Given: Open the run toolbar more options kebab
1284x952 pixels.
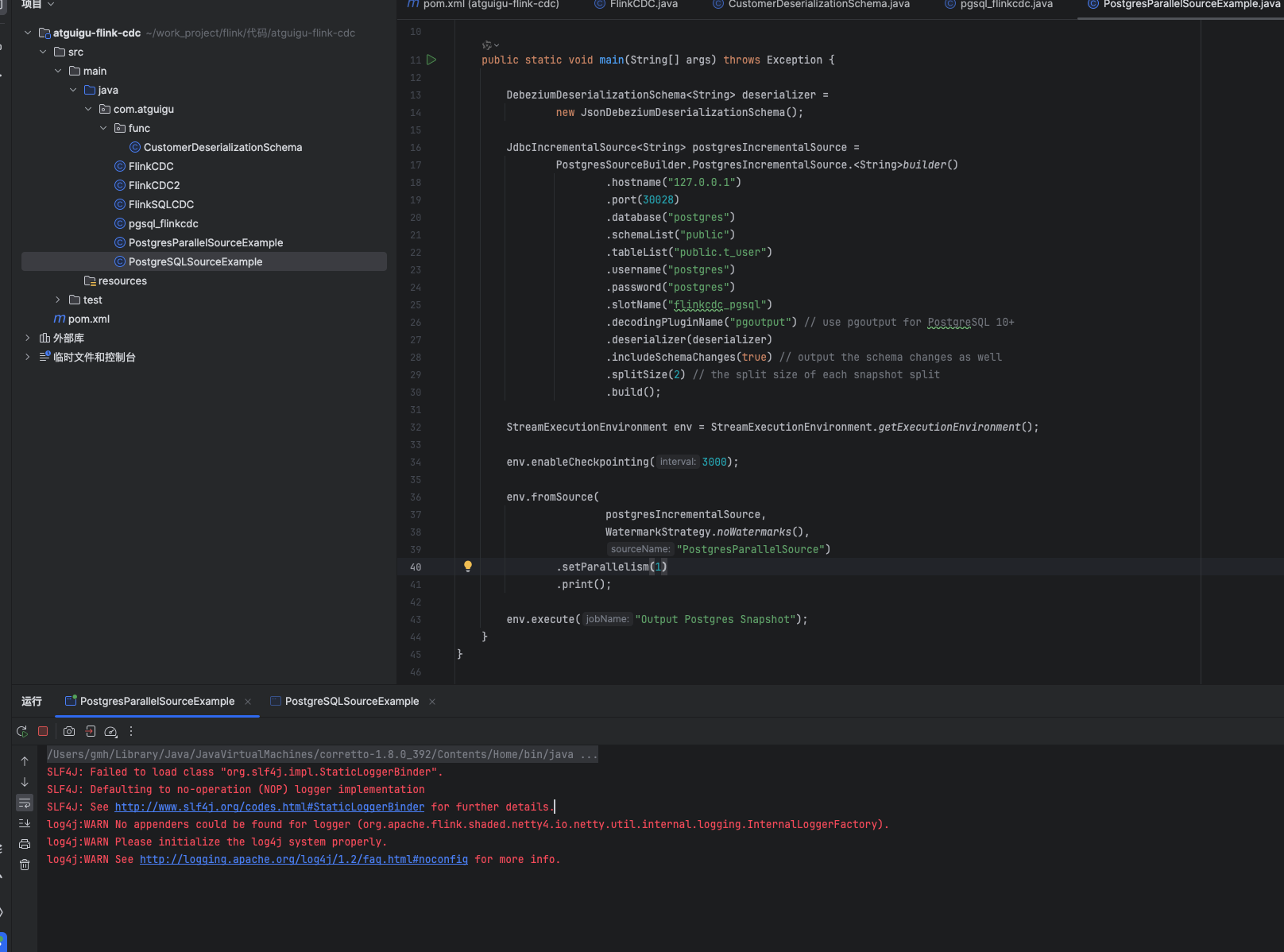Looking at the screenshot, I should click(131, 731).
